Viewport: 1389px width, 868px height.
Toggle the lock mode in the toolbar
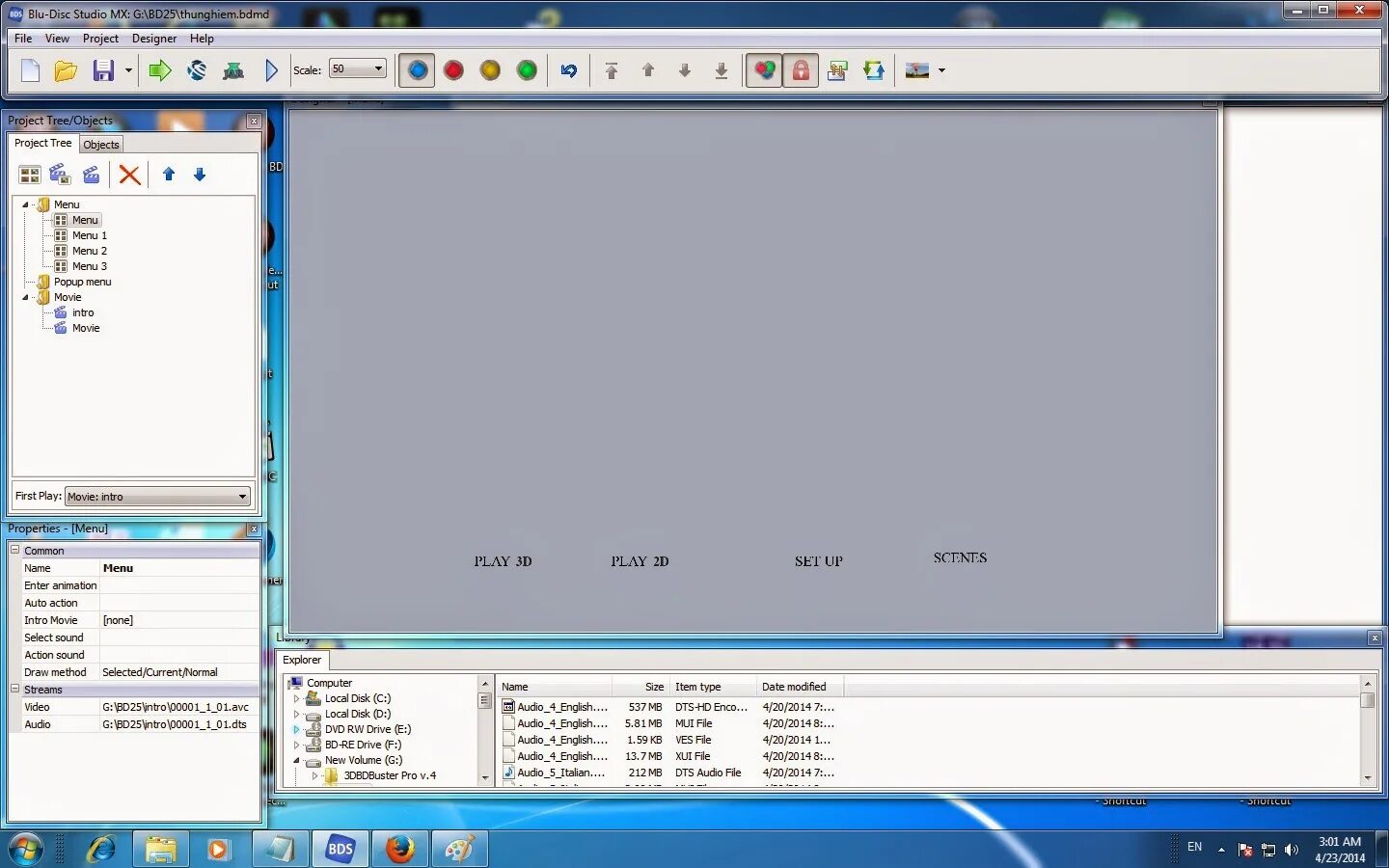(801, 69)
